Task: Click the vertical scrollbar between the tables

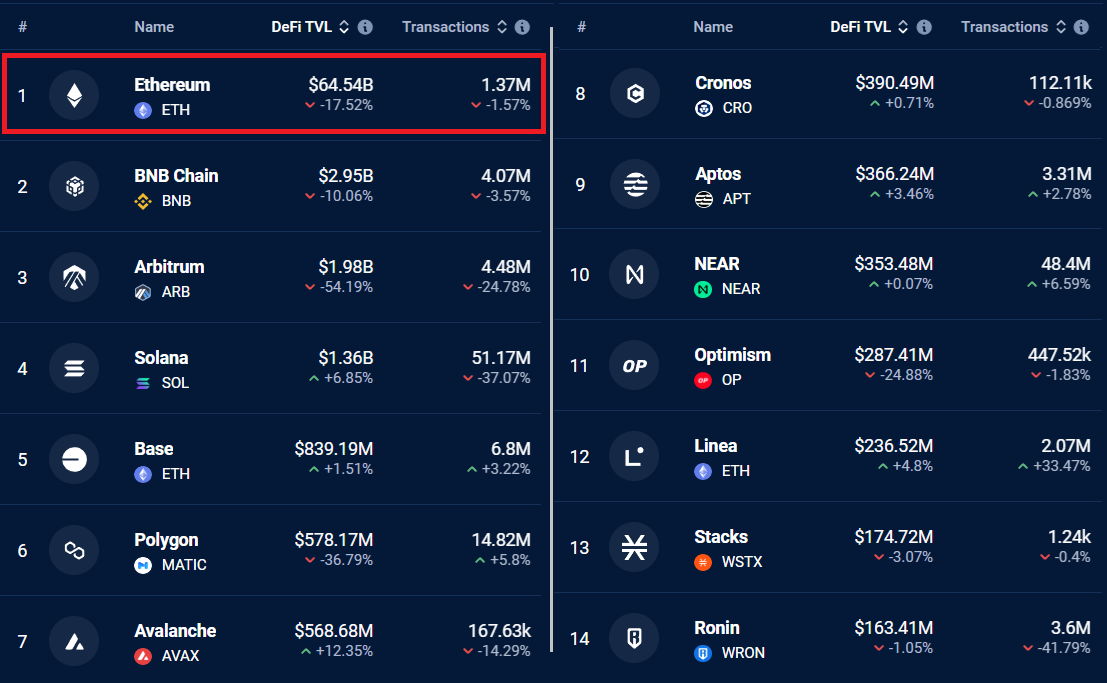Action: (x=551, y=339)
